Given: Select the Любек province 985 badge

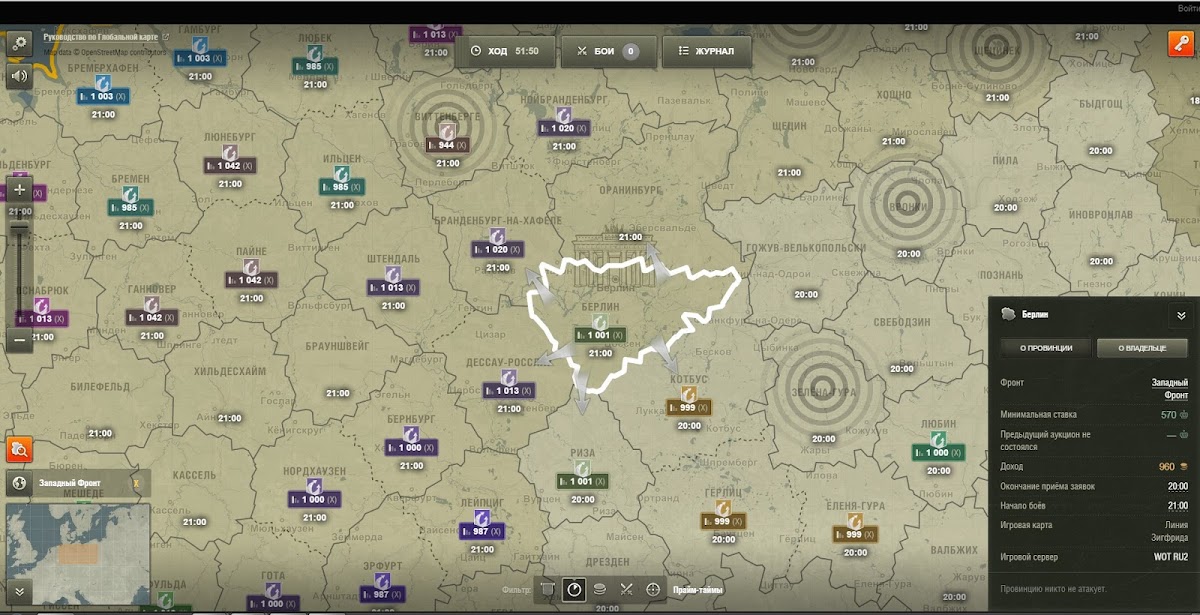Looking at the screenshot, I should [x=313, y=66].
